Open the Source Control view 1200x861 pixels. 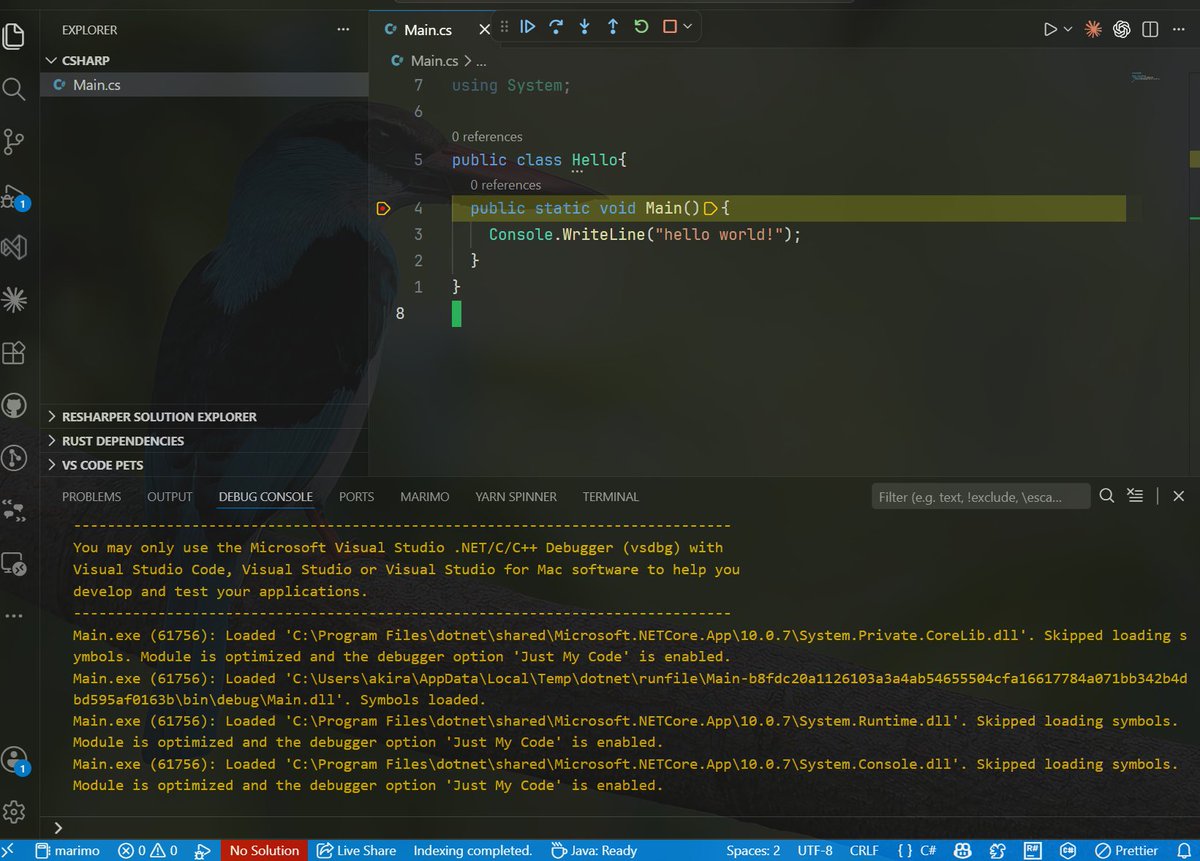[x=13, y=142]
